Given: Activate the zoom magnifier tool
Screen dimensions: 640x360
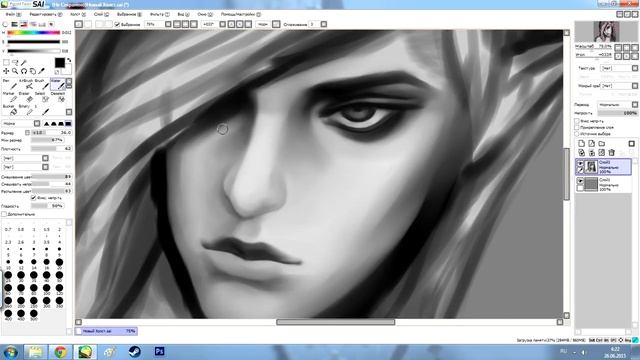Looking at the screenshot, I should pyautogui.click(x=15, y=71).
